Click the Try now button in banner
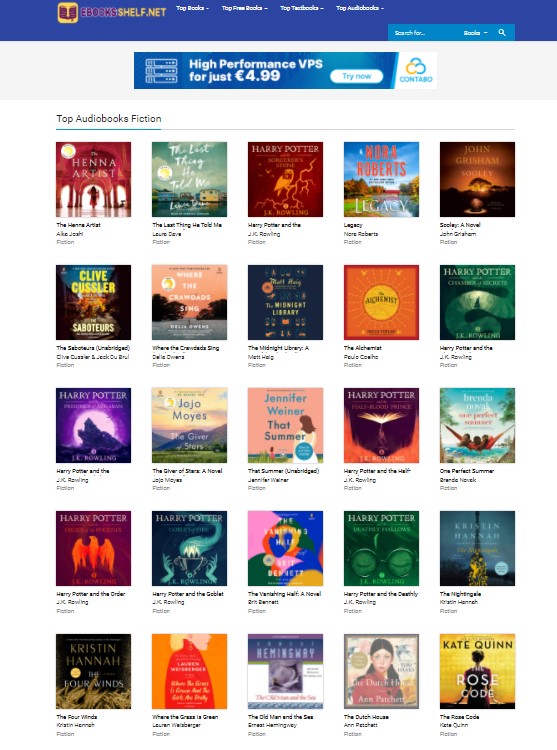Image resolution: width=557 pixels, height=750 pixels. 357,76
